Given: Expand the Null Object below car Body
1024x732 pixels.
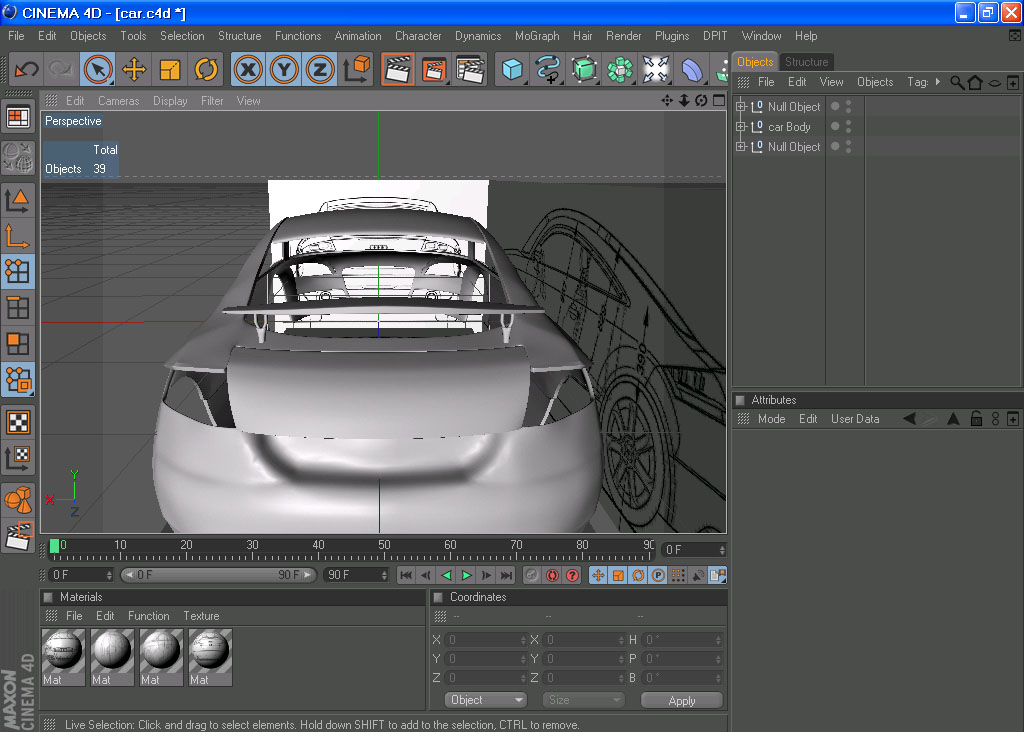Looking at the screenshot, I should (x=741, y=147).
